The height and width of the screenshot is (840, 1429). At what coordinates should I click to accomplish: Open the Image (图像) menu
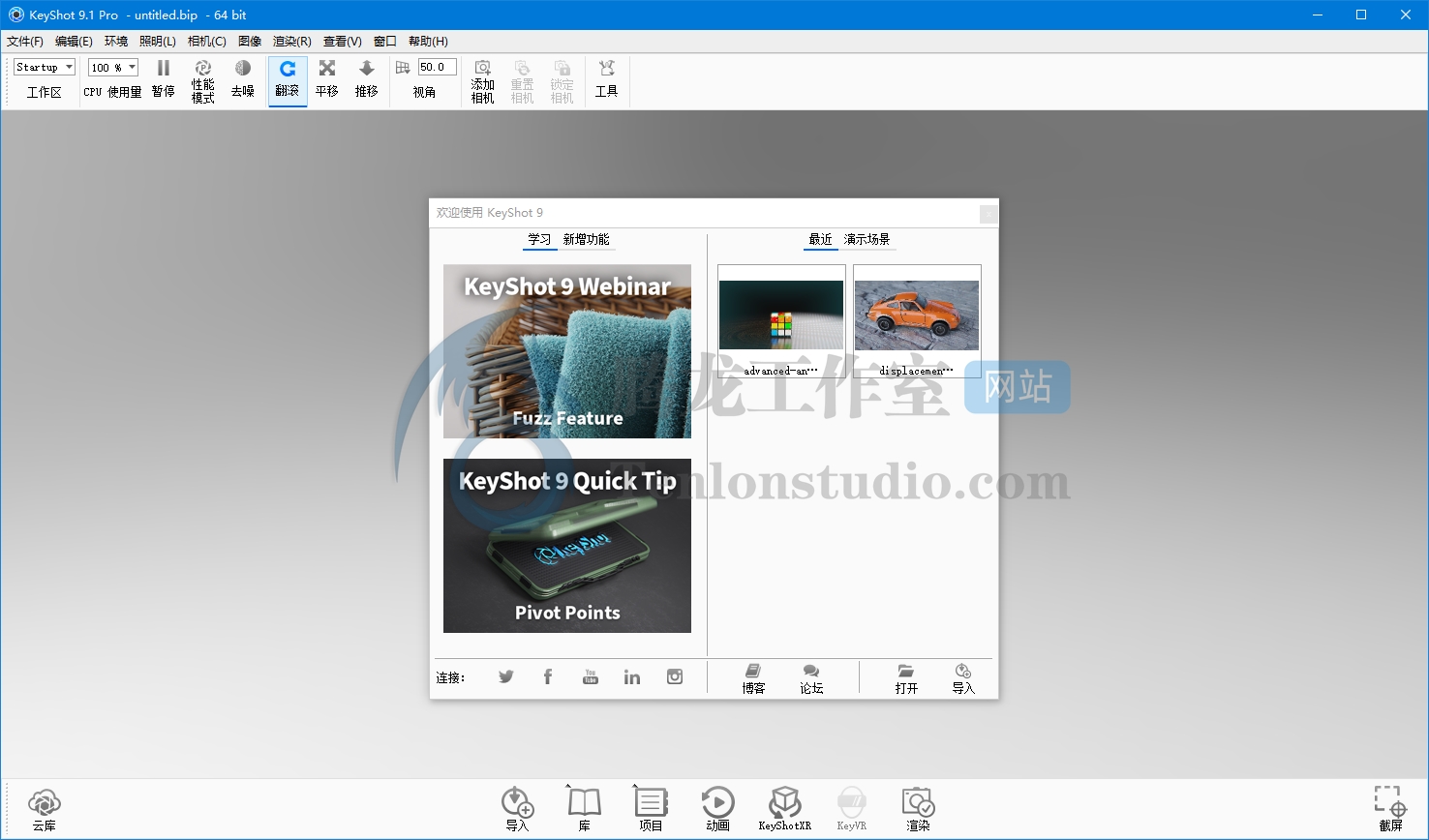[250, 42]
